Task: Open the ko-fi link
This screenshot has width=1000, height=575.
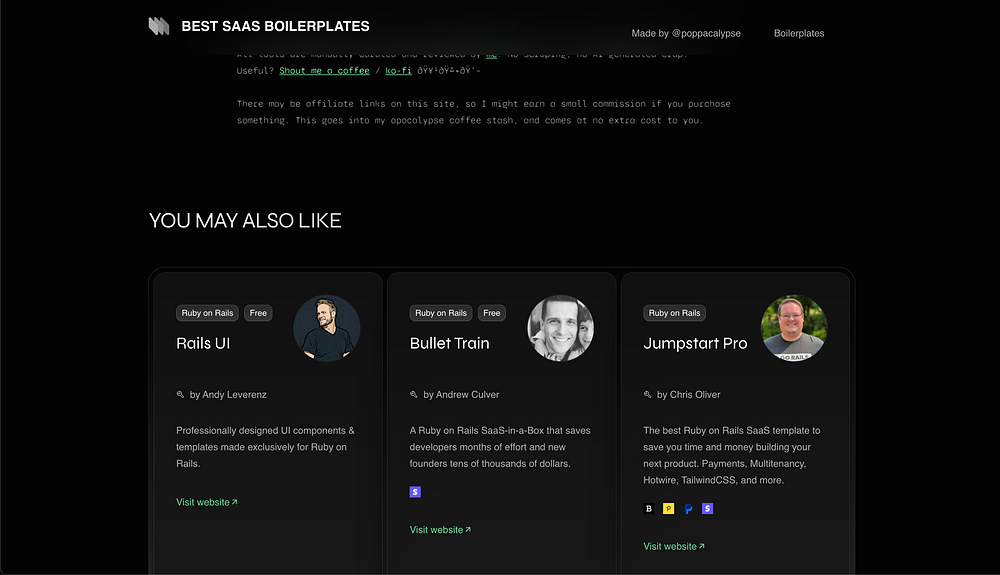Action: tap(398, 71)
